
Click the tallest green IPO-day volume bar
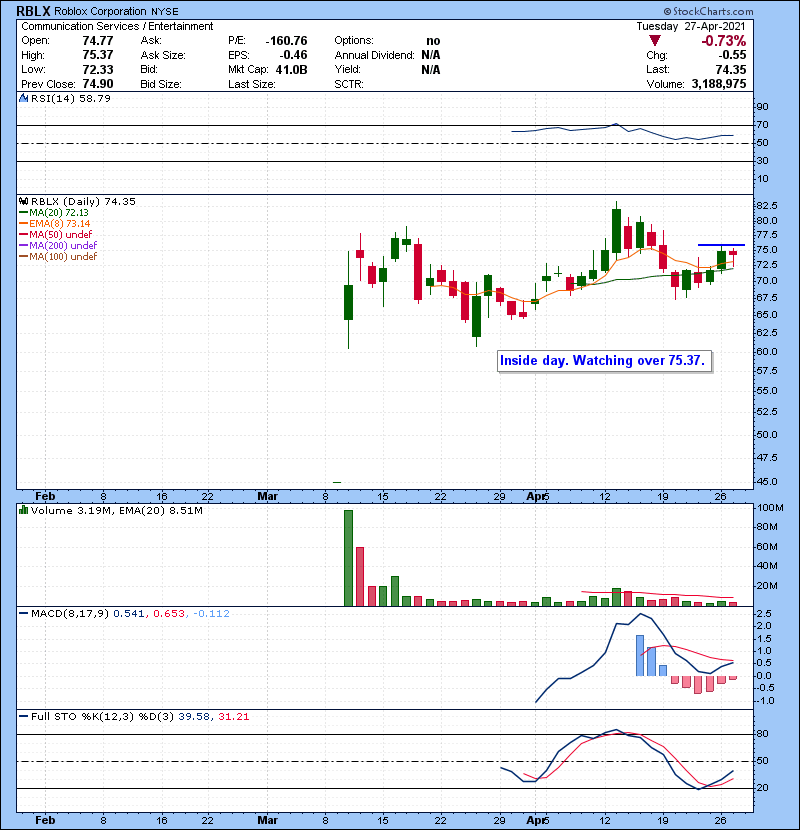348,558
